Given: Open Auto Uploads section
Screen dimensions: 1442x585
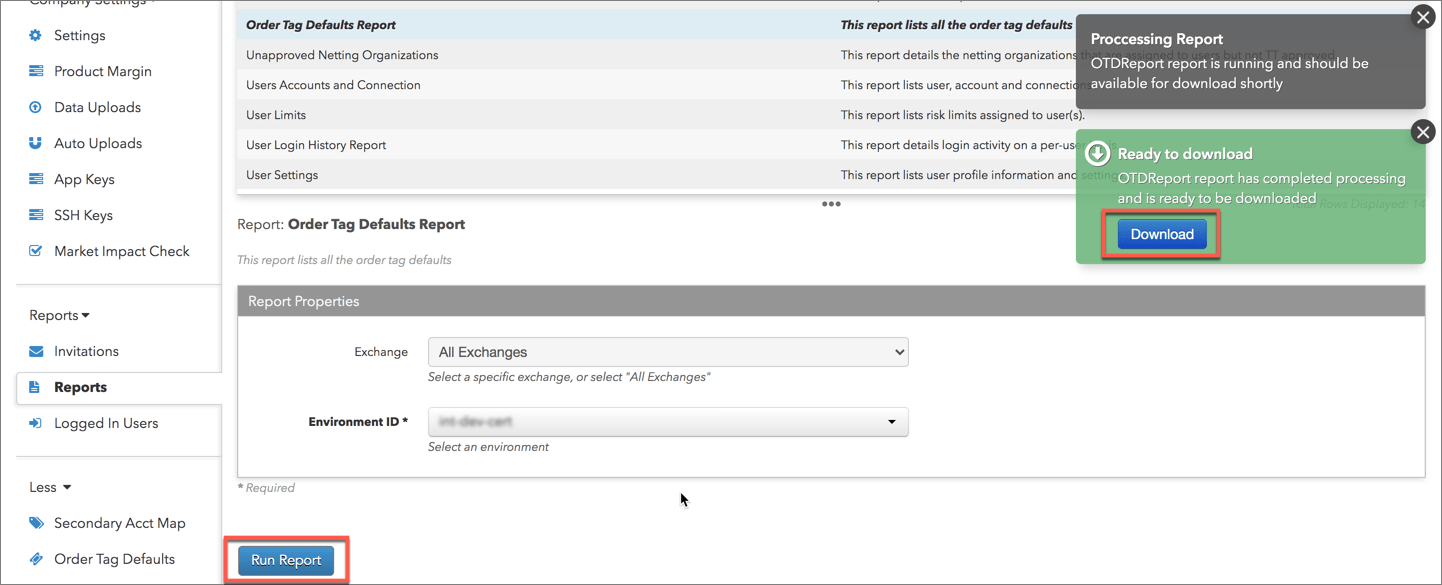Looking at the screenshot, I should (98, 143).
